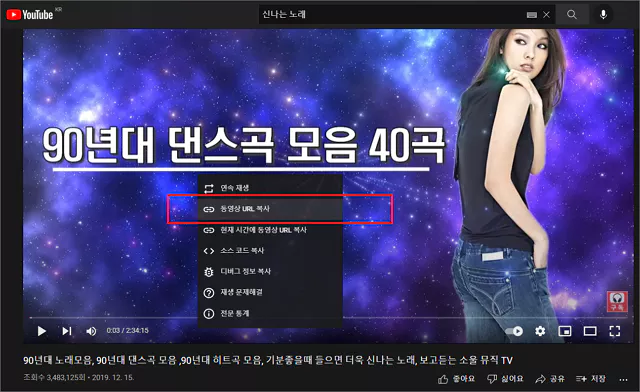This screenshot has height=392, width=640.
Task: Click the search field containing 신나는 노래
Action: click(x=392, y=15)
